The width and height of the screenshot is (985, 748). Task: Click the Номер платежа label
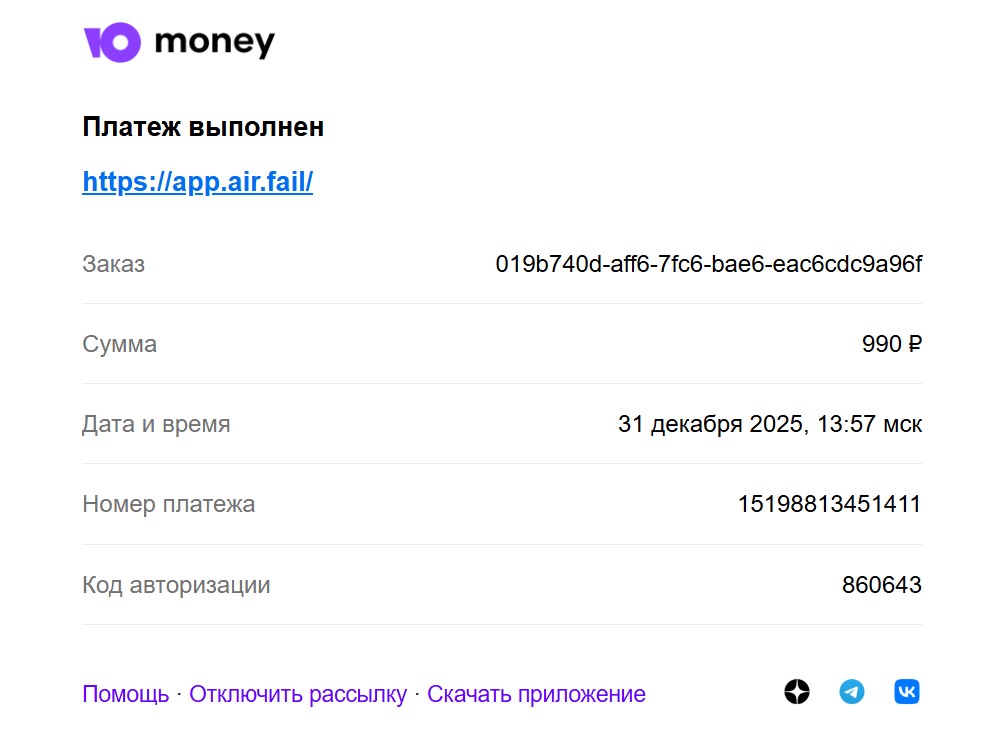point(168,504)
